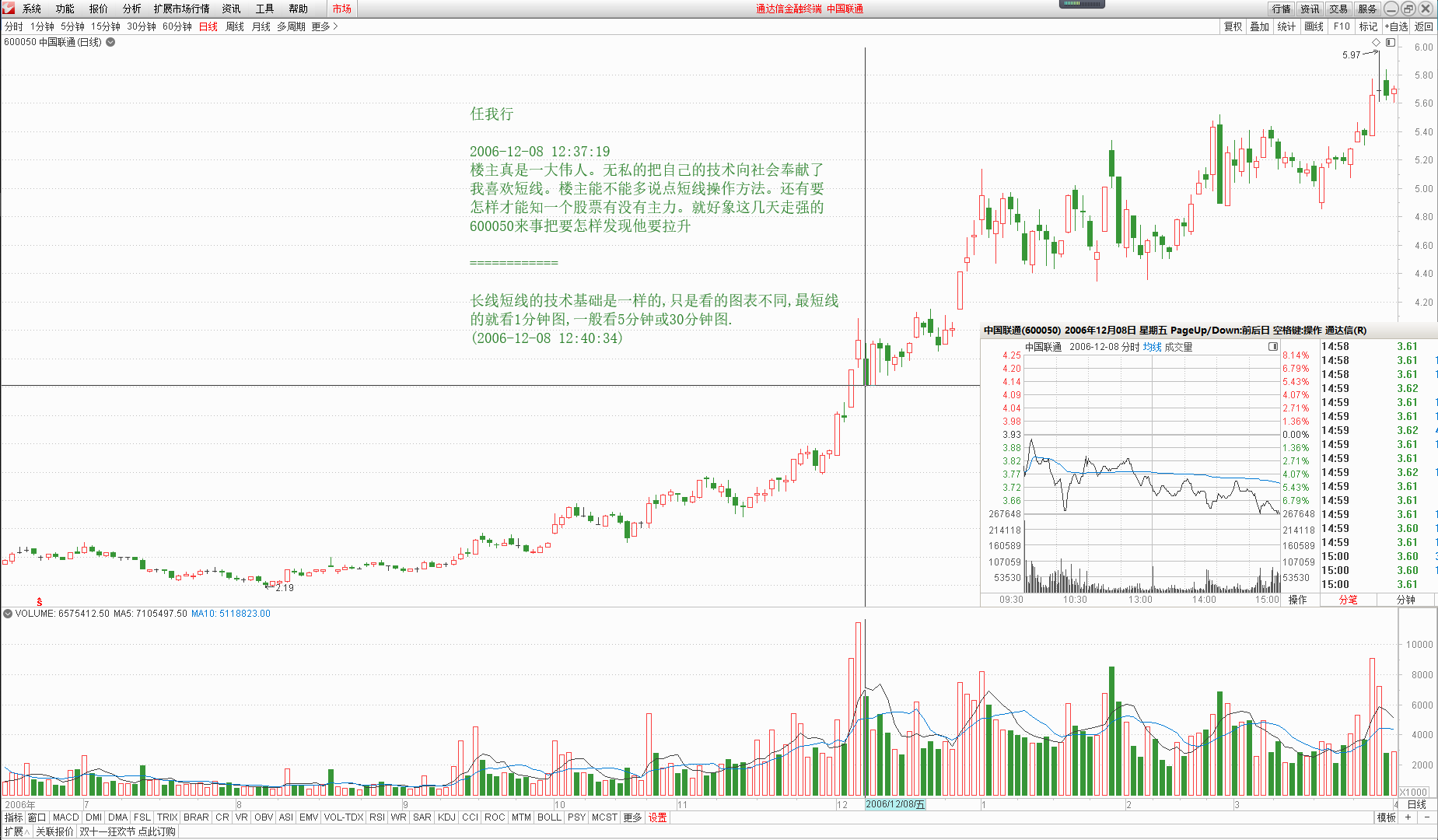Select the 周线 weekly period
This screenshot has height=840, width=1438.
pyautogui.click(x=235, y=26)
